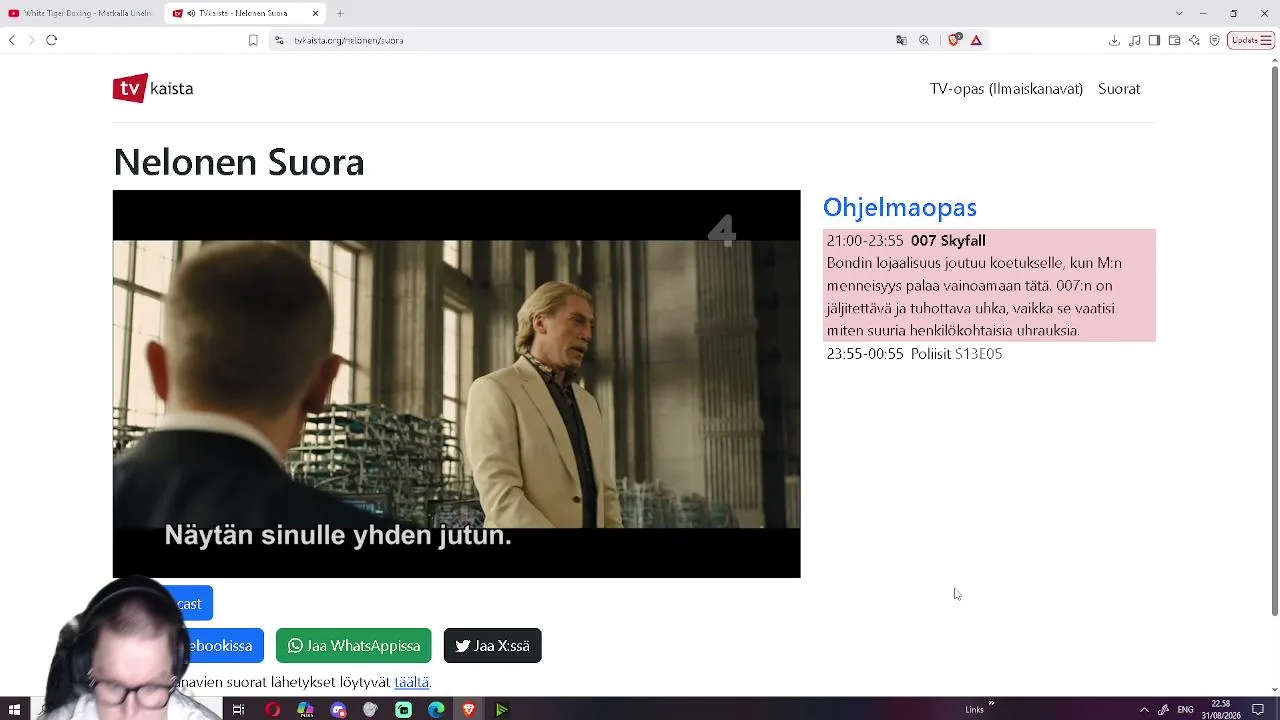The height and width of the screenshot is (720, 1280).
Task: Open the green play-arrow app on the taskbar
Action: pos(502,710)
